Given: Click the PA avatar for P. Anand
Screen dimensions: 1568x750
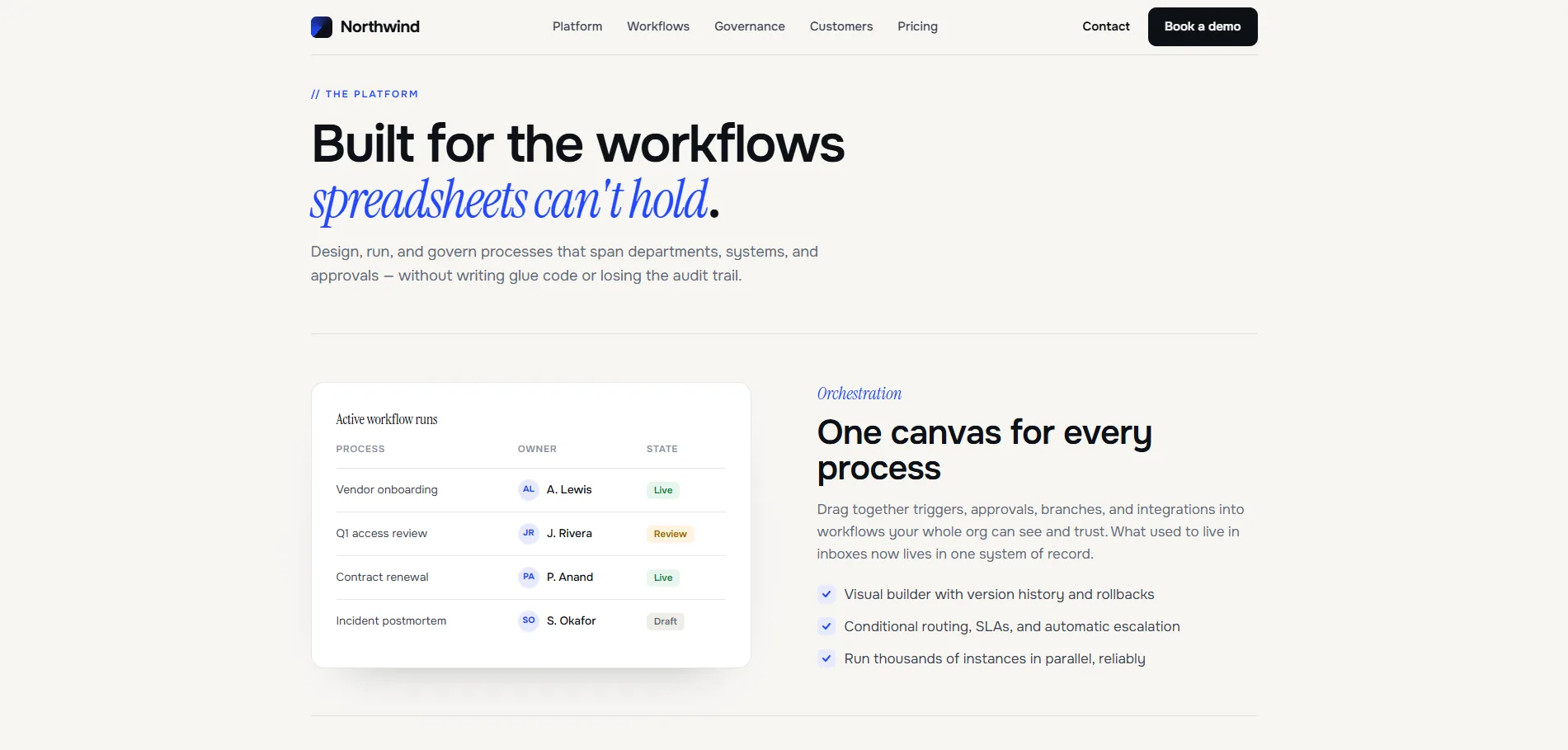Looking at the screenshot, I should pyautogui.click(x=529, y=578).
